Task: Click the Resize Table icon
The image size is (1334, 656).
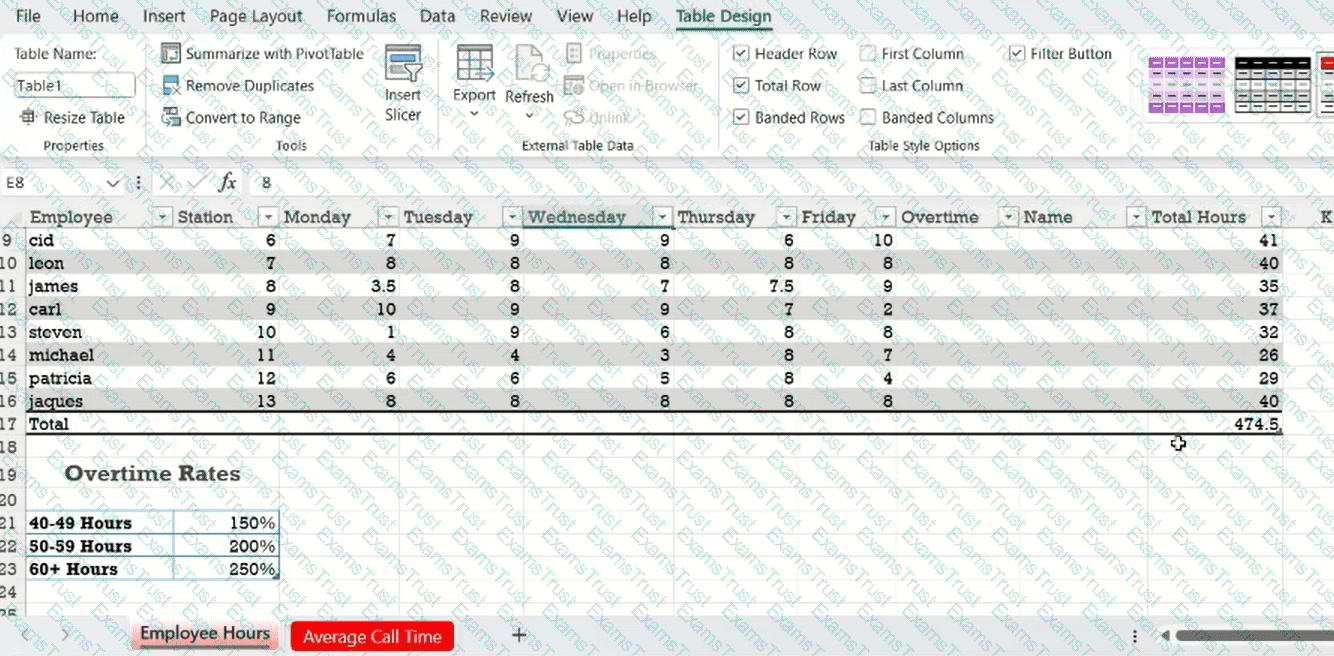Action: tap(27, 118)
